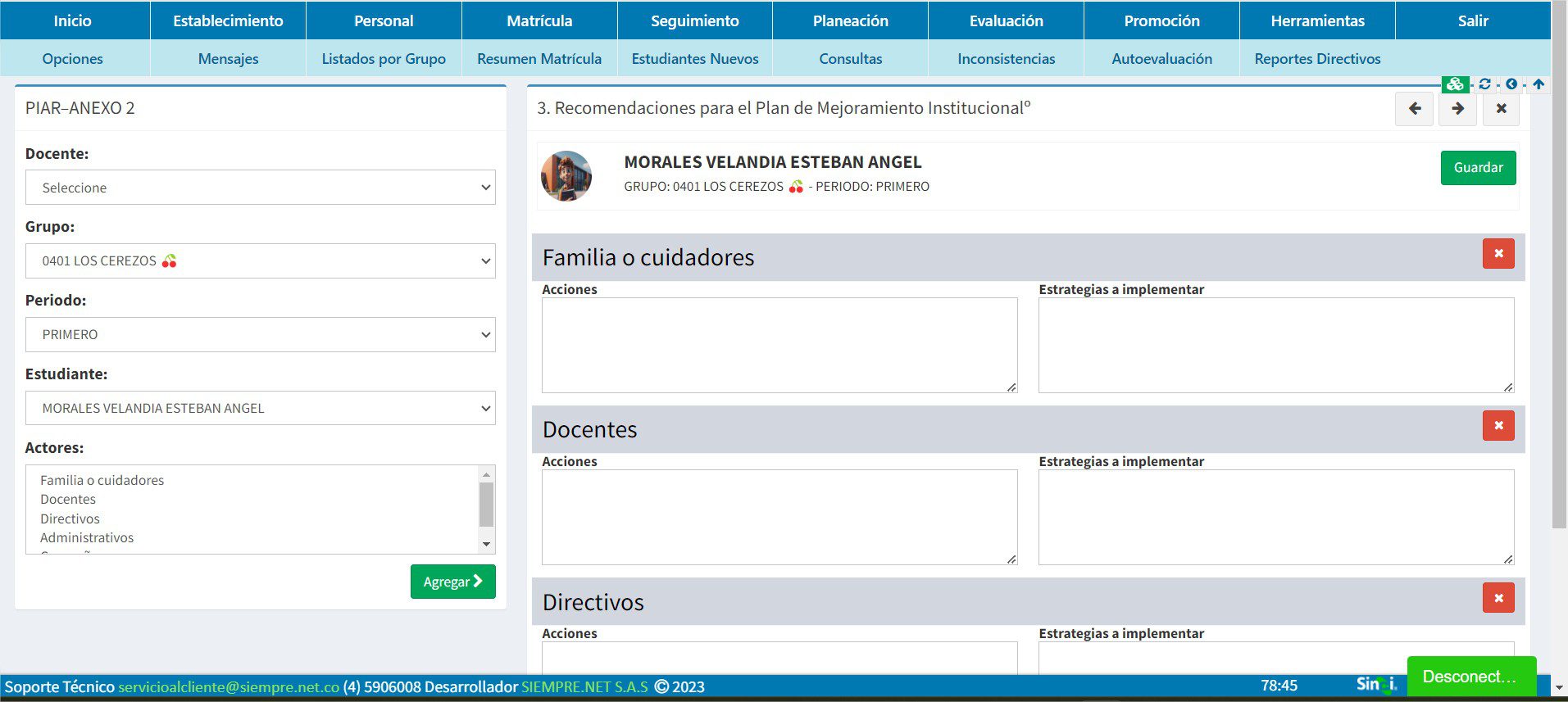Click Salir to log out
This screenshot has width=1568, height=702.
click(x=1473, y=20)
